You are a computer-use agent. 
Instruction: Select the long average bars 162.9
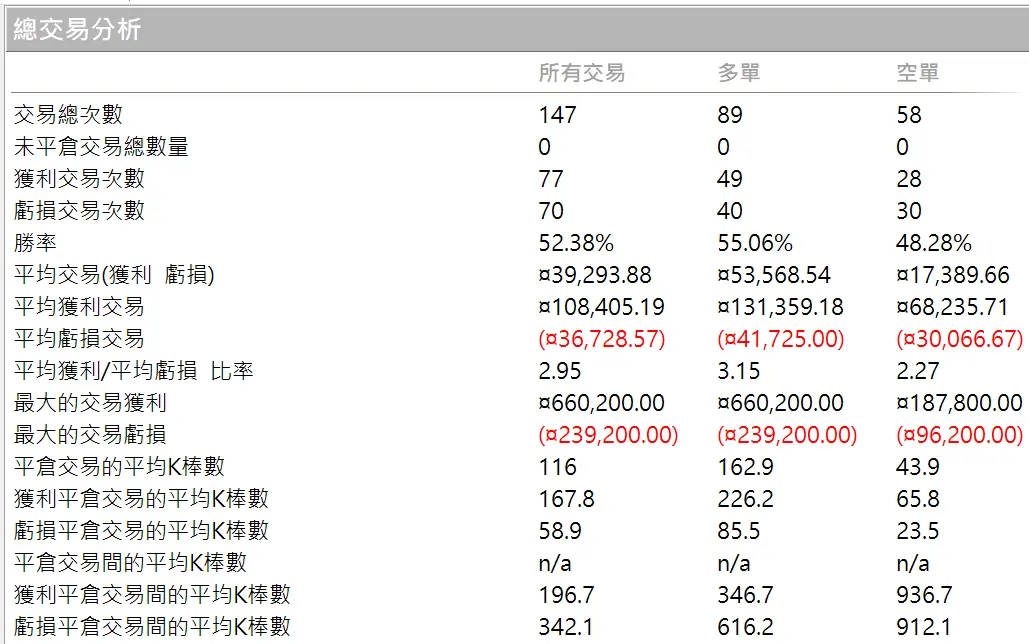tap(743, 467)
